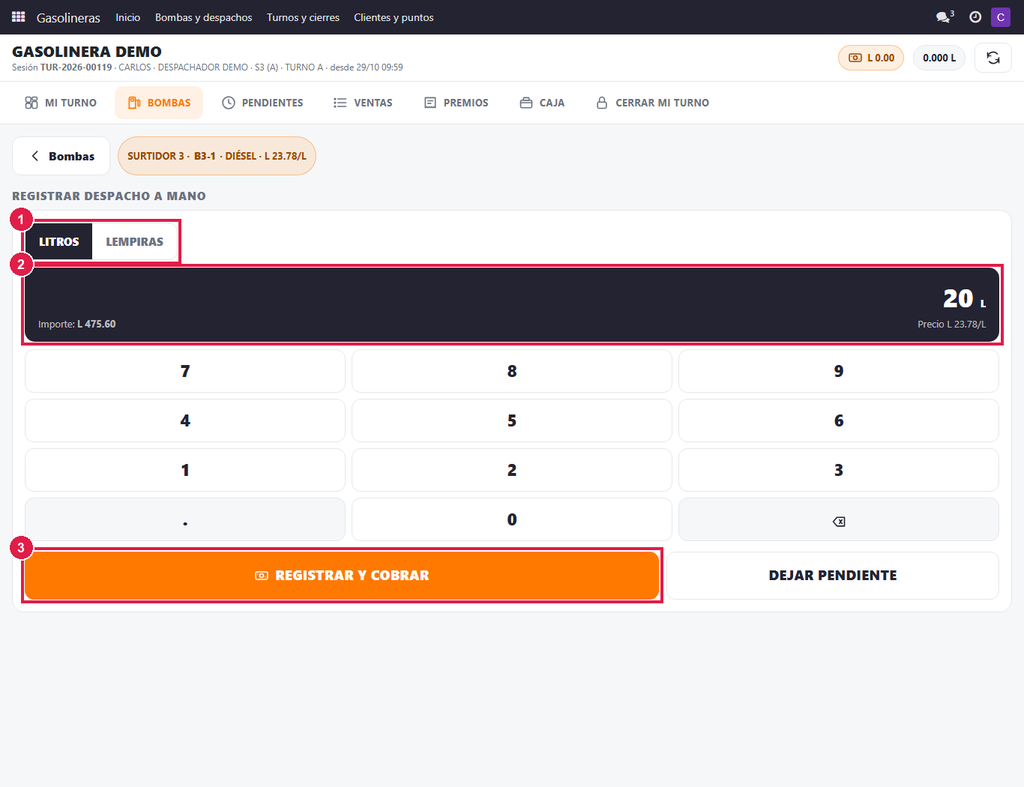Click Dejar Pendiente button
The image size is (1024, 787).
833,575
